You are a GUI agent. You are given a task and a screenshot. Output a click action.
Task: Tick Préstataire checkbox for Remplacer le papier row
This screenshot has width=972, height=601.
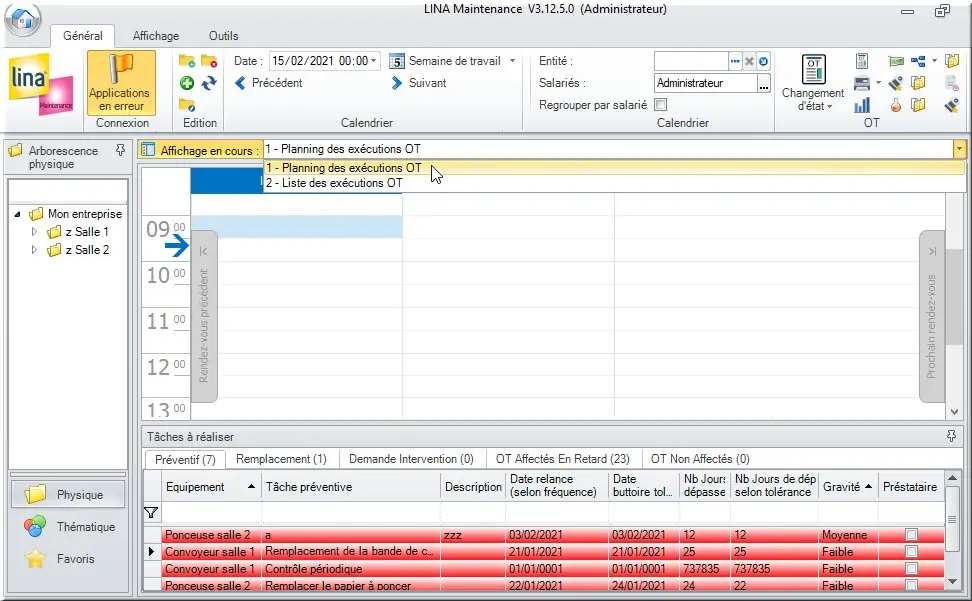[911, 585]
